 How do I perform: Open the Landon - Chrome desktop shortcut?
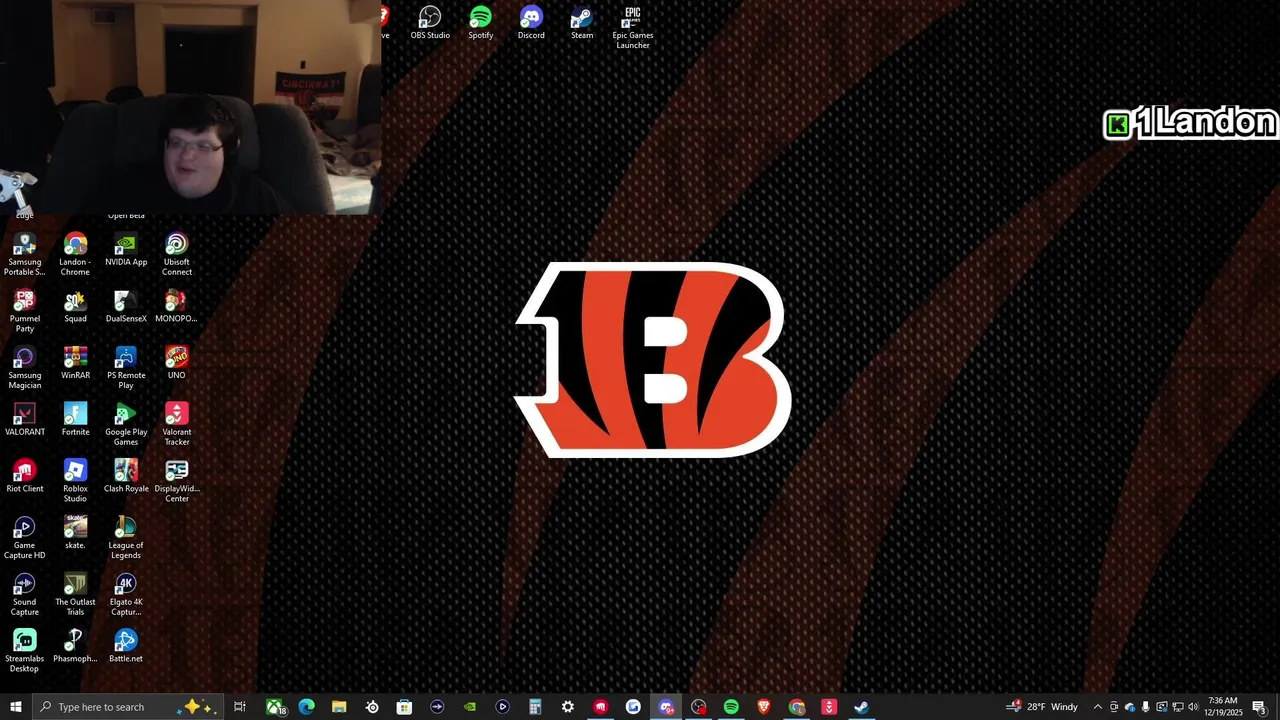coord(75,255)
